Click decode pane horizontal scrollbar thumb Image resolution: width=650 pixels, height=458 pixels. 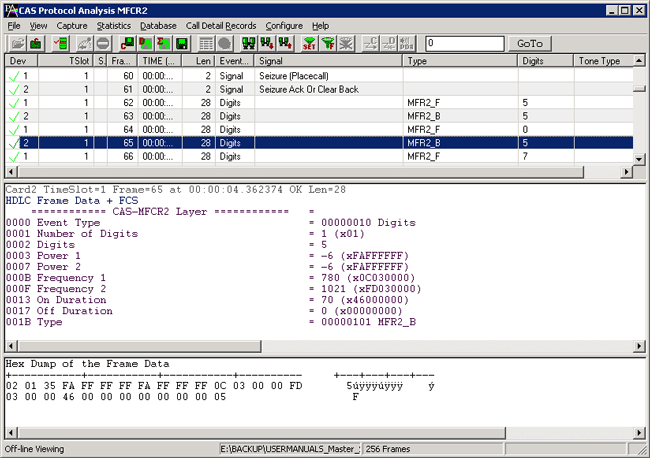[140, 346]
